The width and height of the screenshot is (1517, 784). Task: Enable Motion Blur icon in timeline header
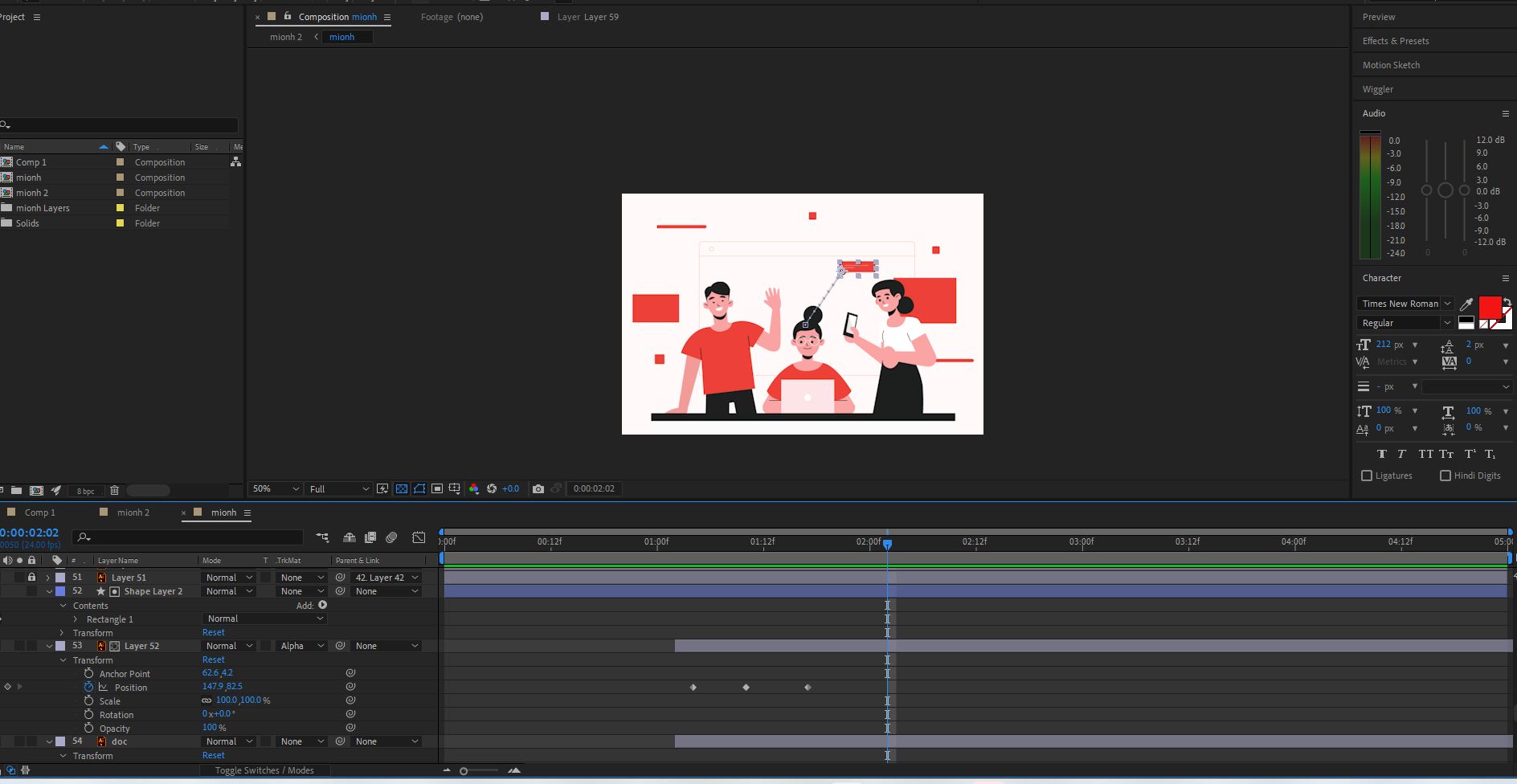(x=391, y=537)
